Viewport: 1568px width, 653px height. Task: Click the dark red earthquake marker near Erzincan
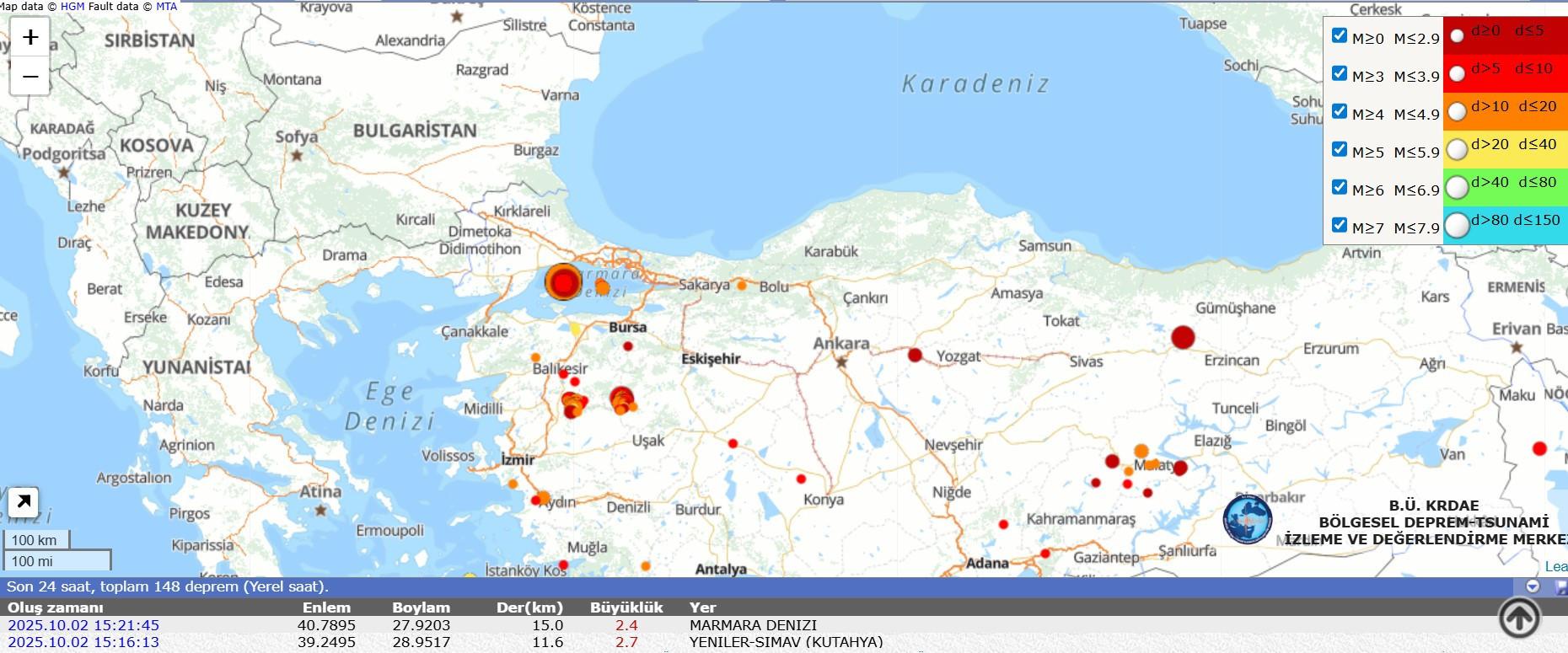[x=1183, y=337]
